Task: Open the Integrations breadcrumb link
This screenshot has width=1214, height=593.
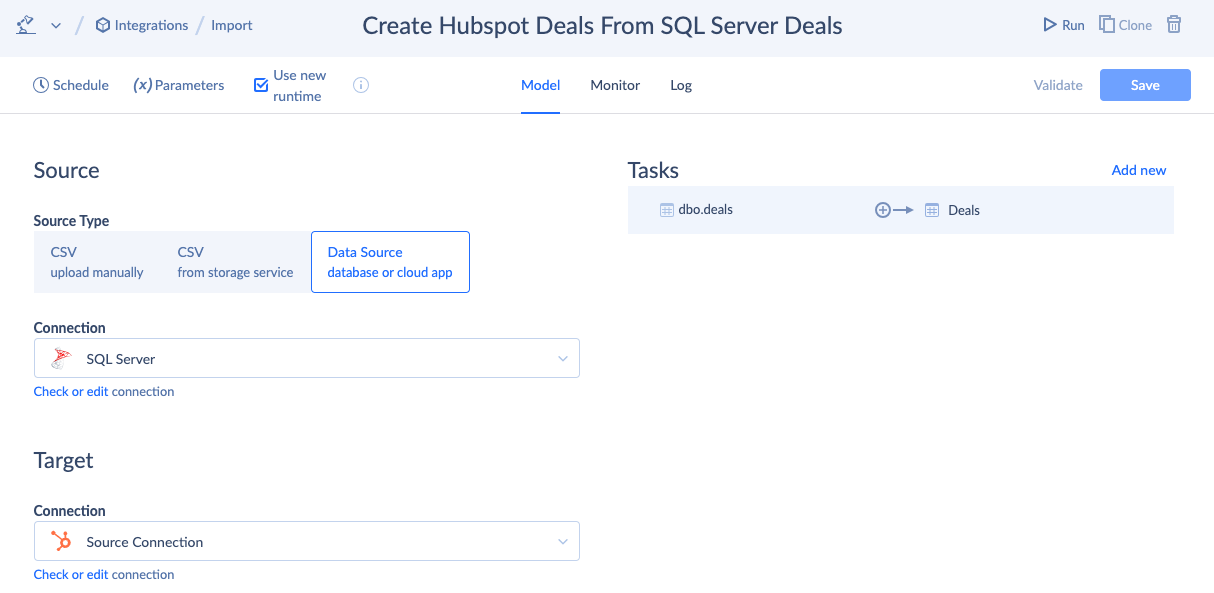Action: (x=142, y=25)
